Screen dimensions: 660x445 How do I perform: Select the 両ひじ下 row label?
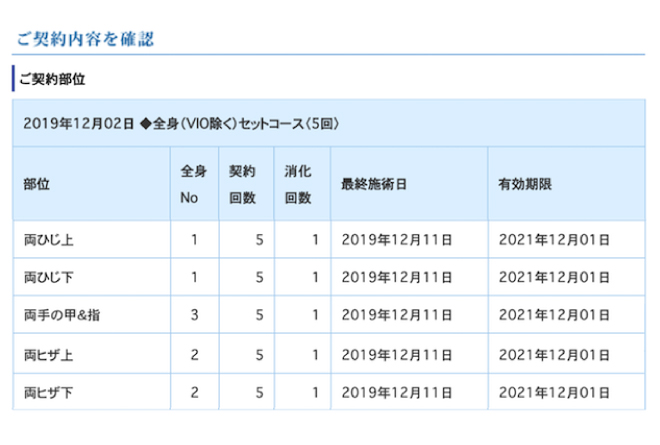49,277
